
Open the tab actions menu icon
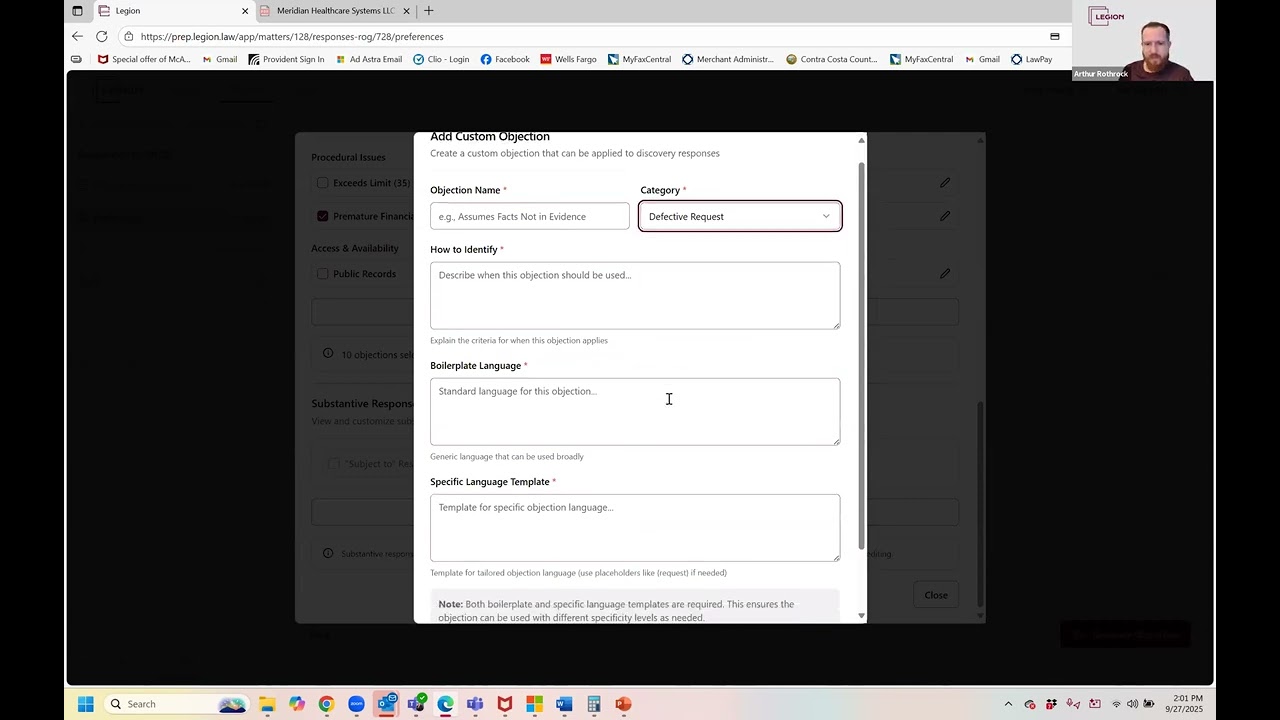[x=77, y=11]
